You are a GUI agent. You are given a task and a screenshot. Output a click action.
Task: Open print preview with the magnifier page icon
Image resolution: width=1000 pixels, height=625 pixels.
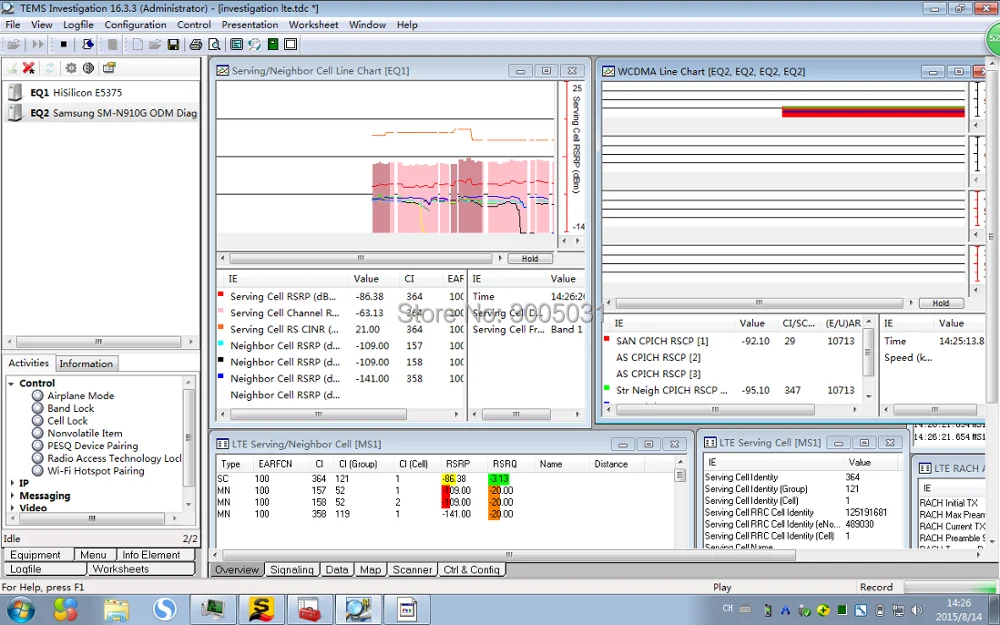click(x=214, y=44)
